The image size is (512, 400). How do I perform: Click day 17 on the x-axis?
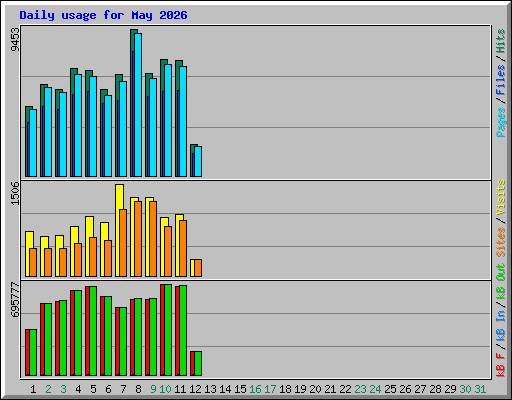270,389
